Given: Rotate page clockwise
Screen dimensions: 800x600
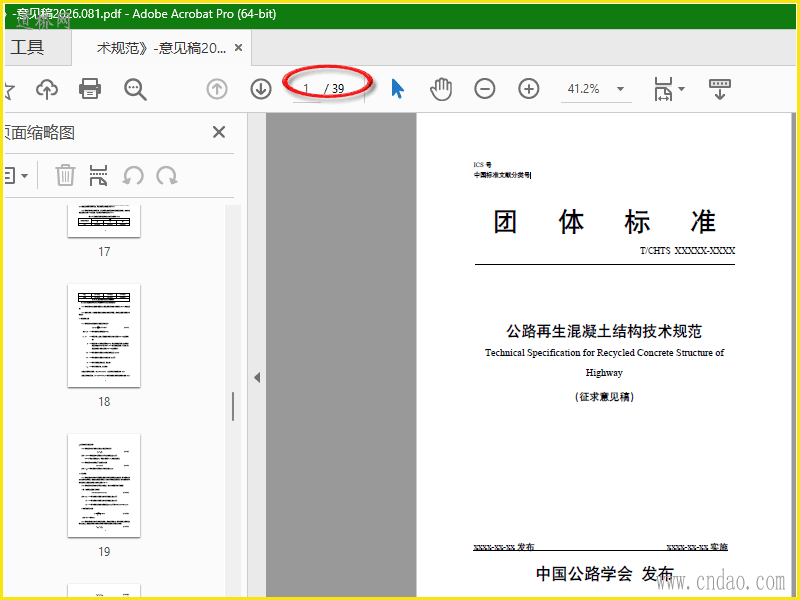Looking at the screenshot, I should click(x=167, y=176).
